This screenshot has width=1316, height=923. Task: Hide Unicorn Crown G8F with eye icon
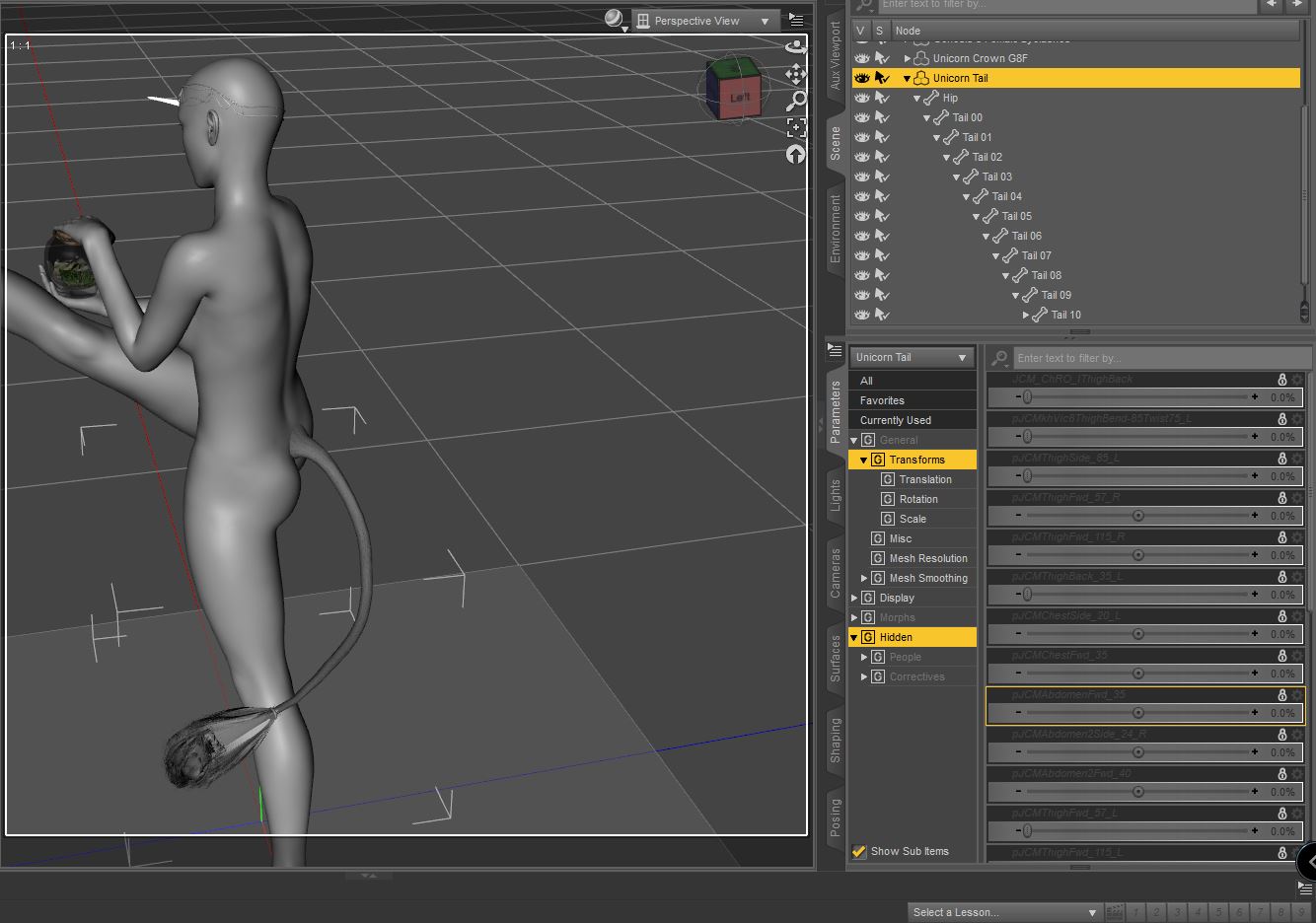(862, 58)
